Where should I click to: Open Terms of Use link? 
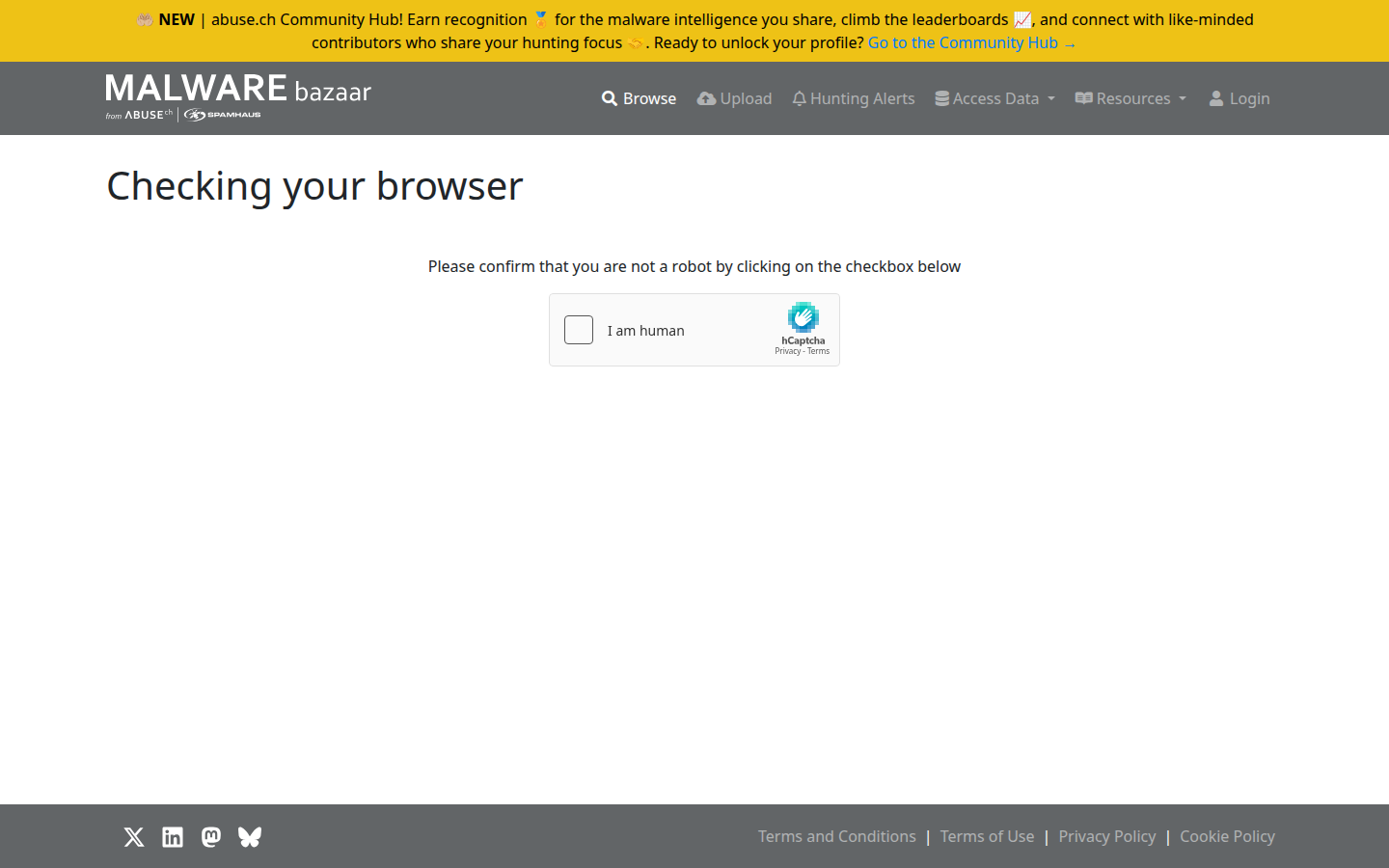[987, 836]
